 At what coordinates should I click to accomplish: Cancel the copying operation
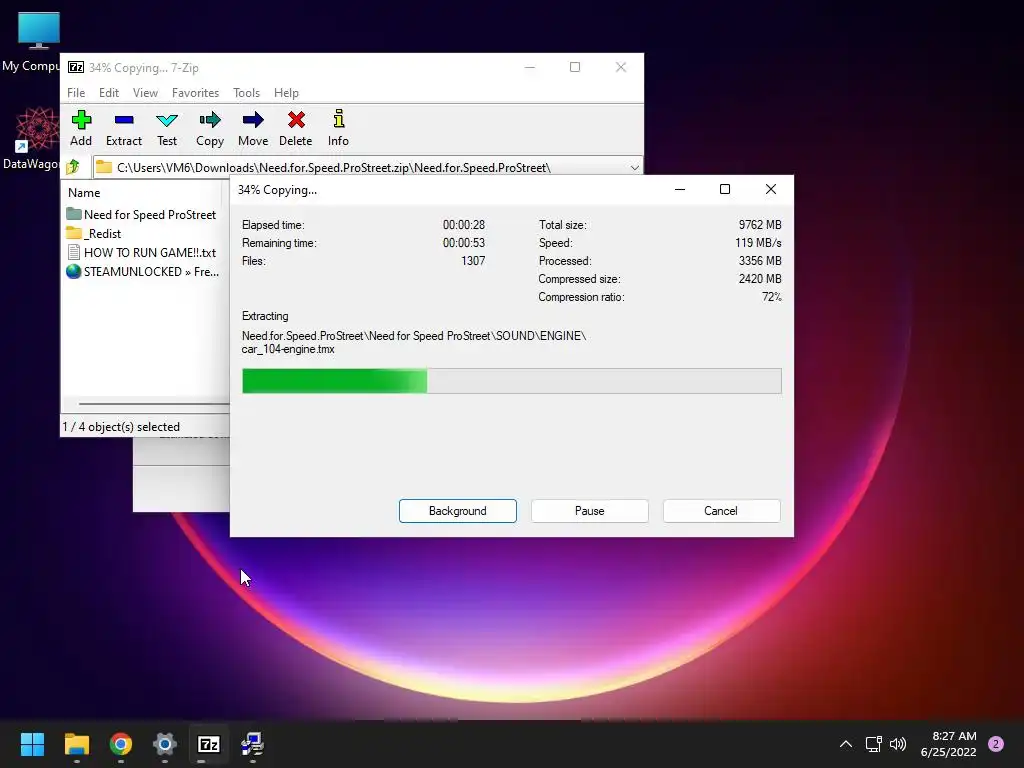(721, 511)
